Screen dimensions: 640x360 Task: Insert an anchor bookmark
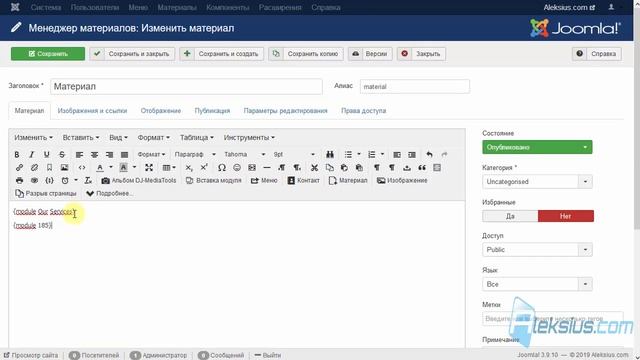(x=49, y=168)
